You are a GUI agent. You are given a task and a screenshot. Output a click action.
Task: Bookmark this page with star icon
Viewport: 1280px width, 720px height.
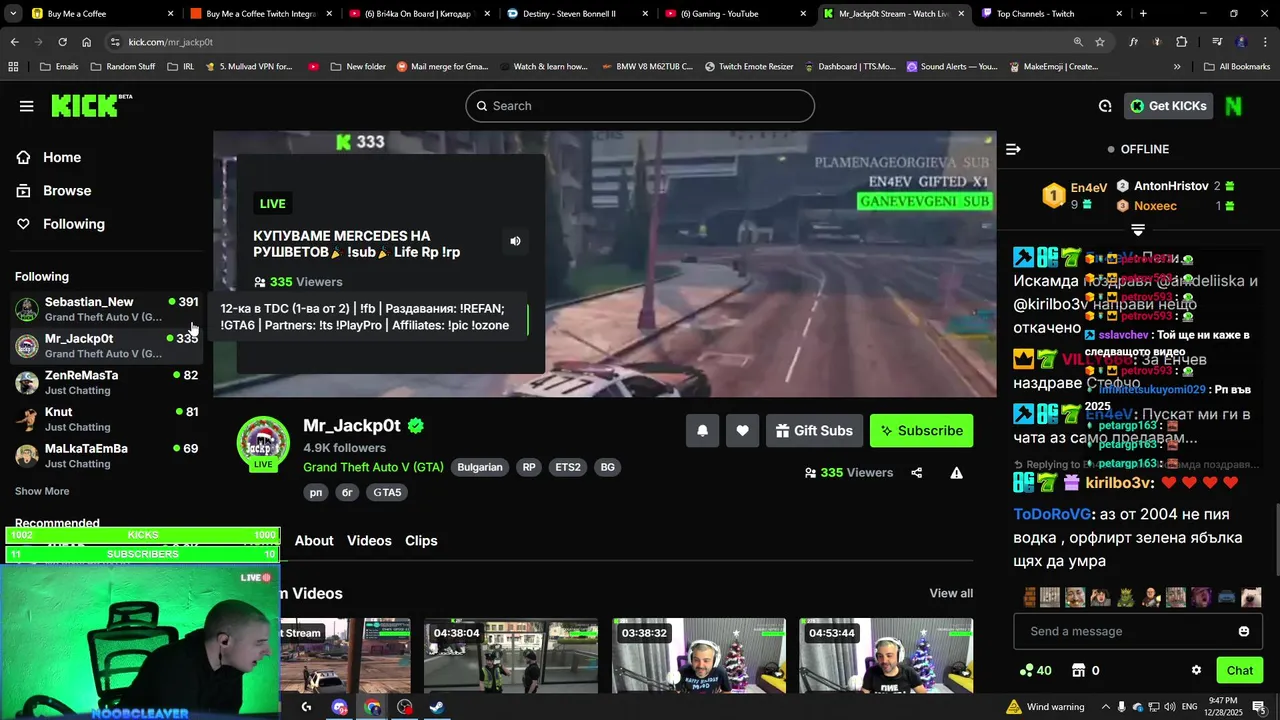click(1100, 42)
